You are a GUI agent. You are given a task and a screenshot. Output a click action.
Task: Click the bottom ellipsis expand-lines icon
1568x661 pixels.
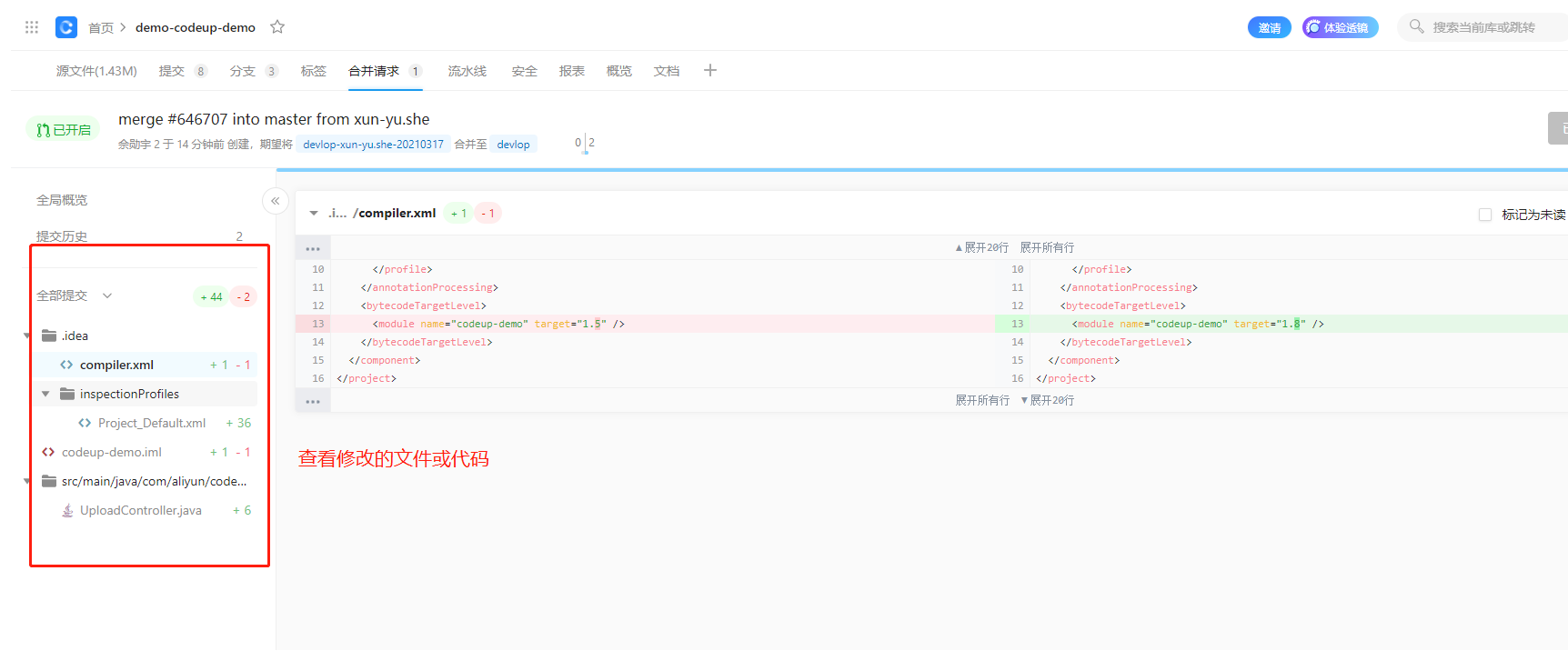pos(313,401)
